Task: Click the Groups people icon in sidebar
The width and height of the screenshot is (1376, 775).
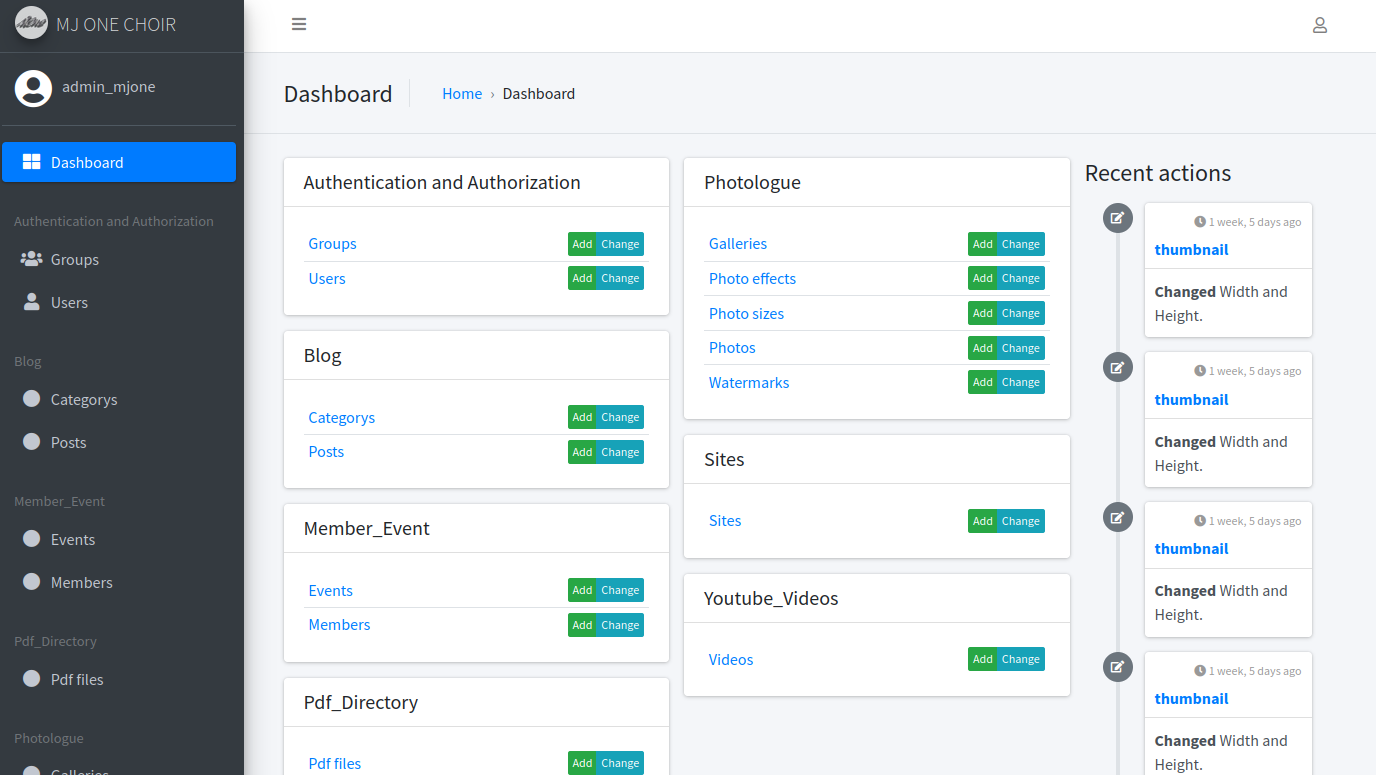Action: (31, 259)
